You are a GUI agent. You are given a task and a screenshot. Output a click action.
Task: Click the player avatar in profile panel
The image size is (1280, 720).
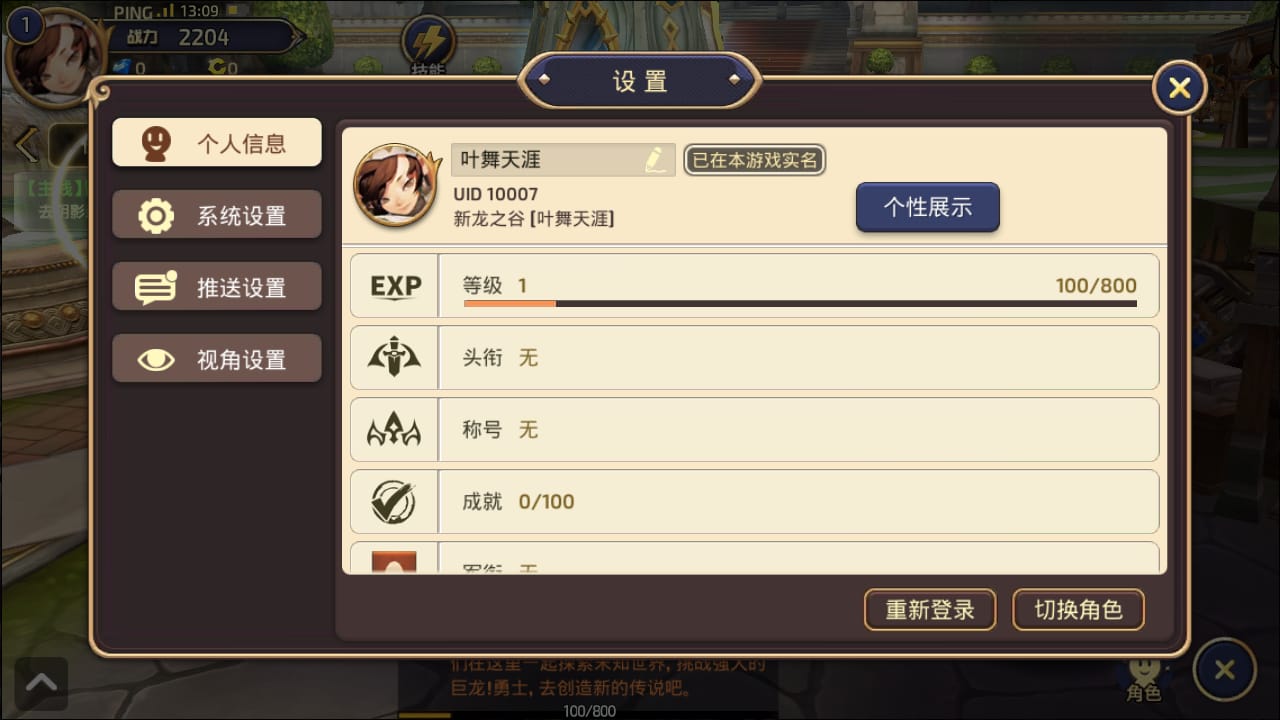tap(398, 187)
